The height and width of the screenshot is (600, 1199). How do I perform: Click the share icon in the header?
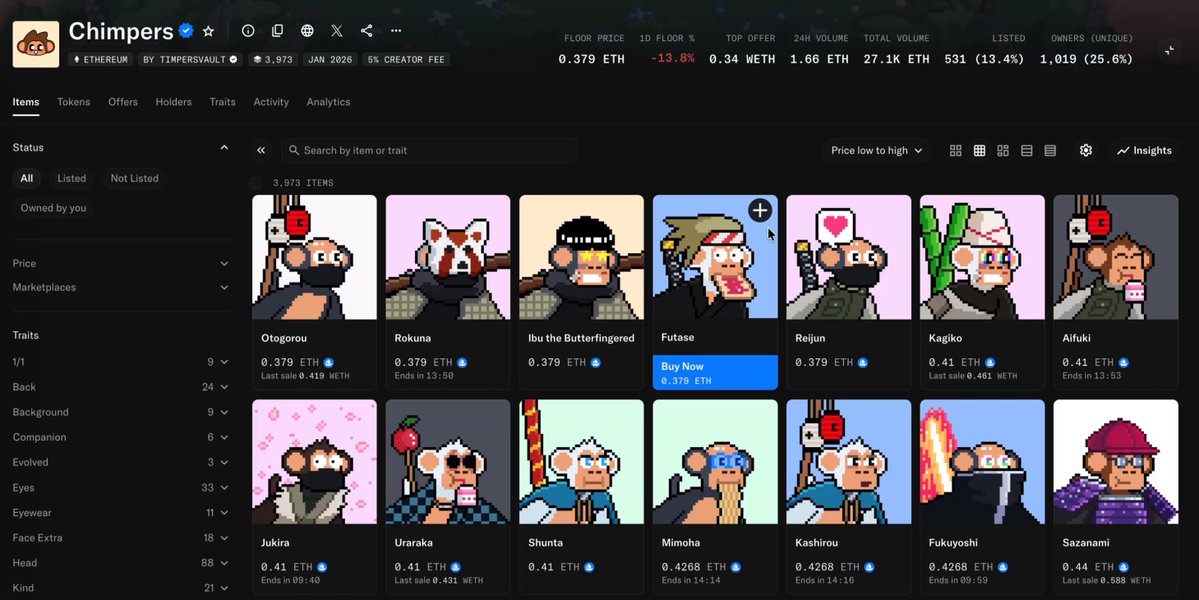tap(367, 31)
